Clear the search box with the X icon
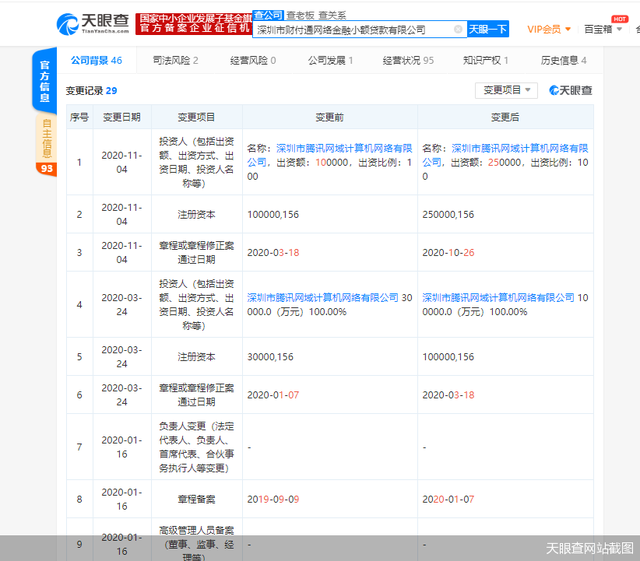This screenshot has height=561, width=640. pyautogui.click(x=458, y=29)
